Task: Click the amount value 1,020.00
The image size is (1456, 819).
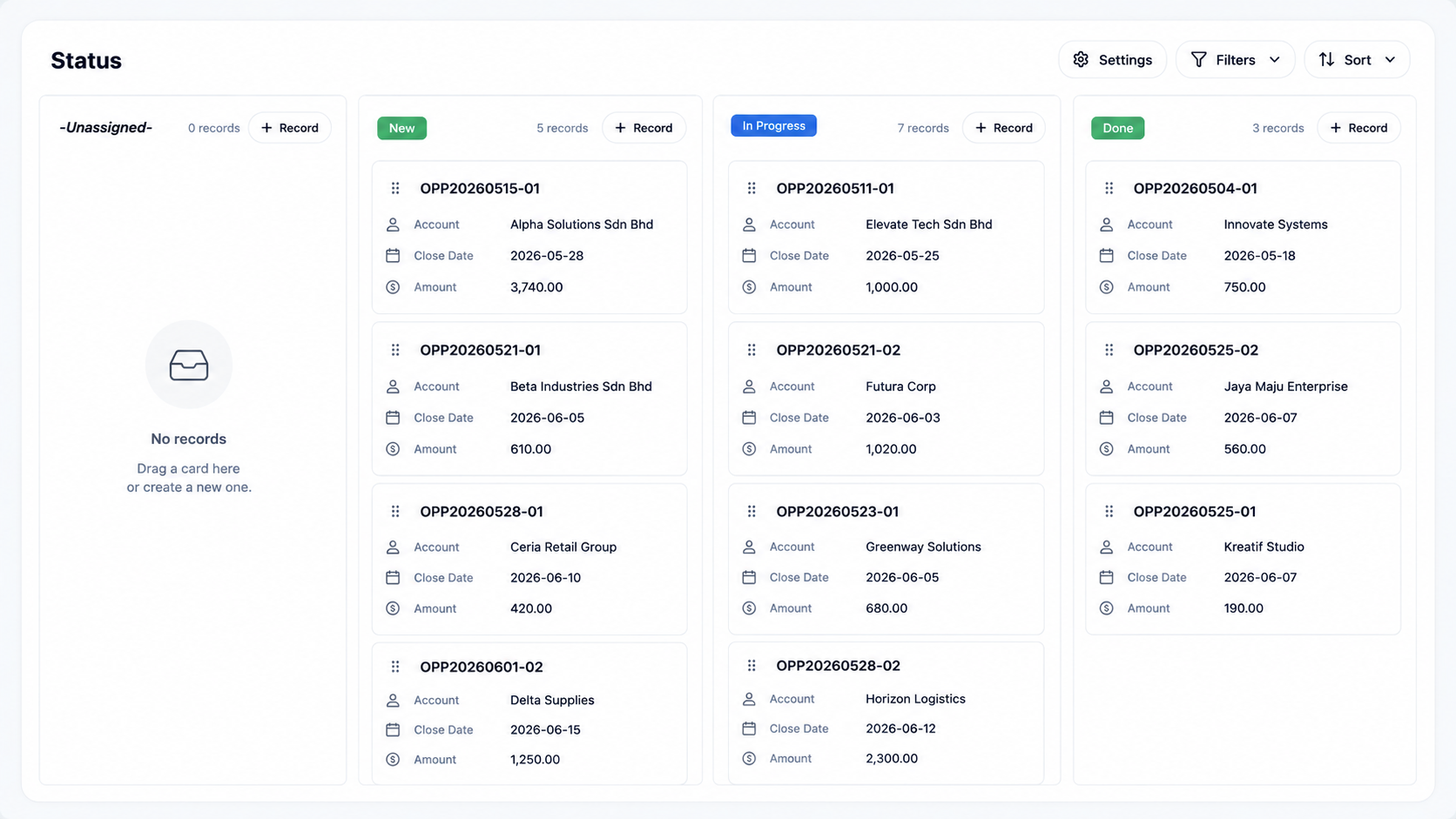Action: pyautogui.click(x=891, y=449)
